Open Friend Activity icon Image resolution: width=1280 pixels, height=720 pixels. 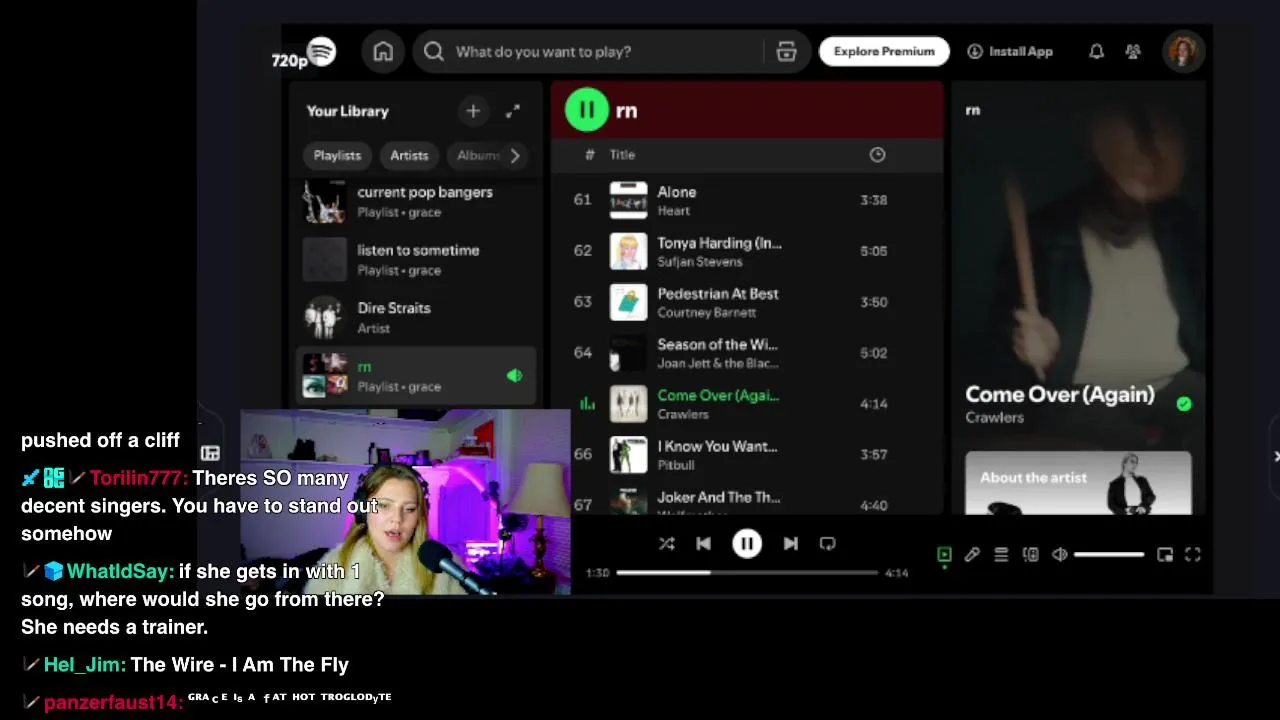(1133, 52)
